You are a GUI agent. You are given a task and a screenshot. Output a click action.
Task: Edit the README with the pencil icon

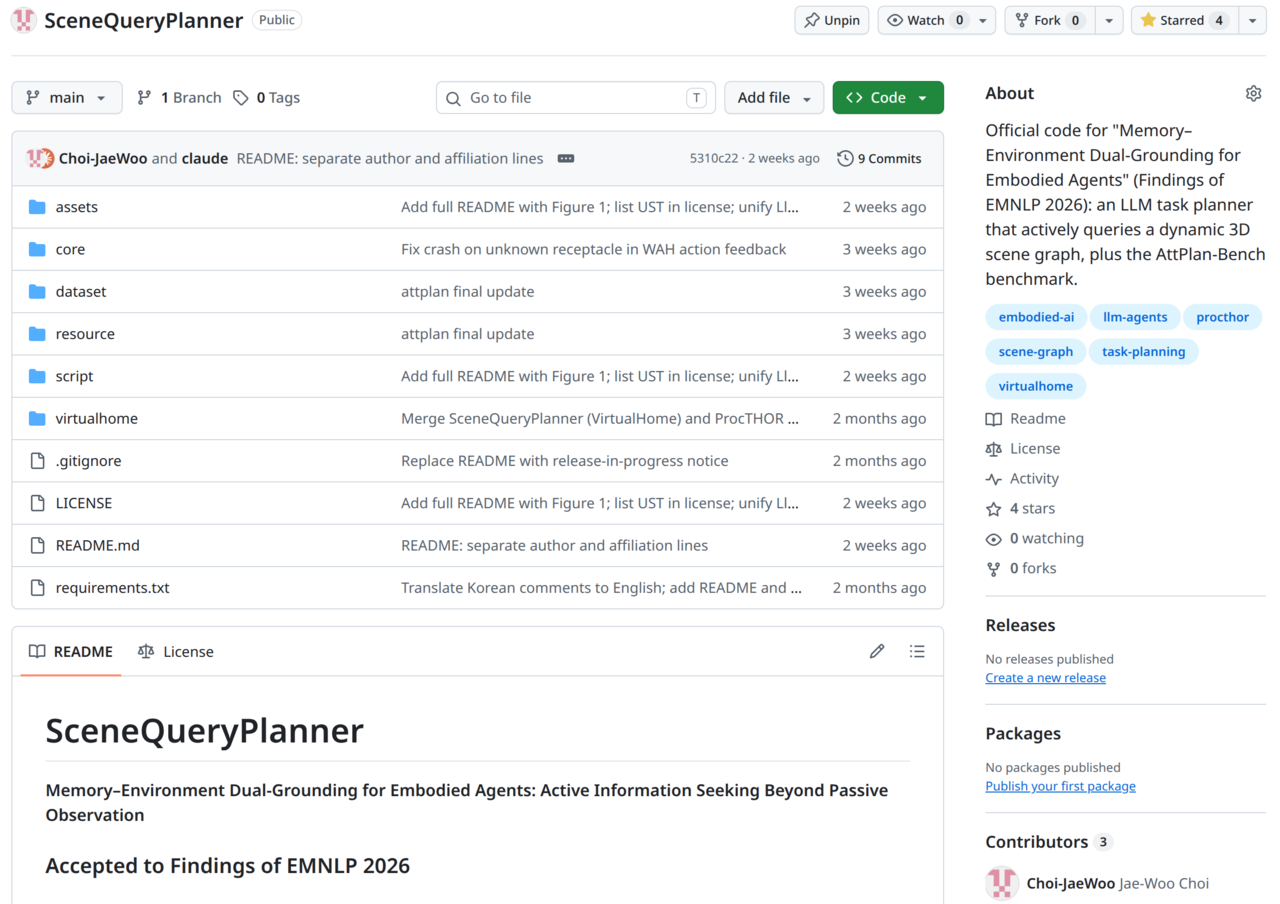click(x=877, y=651)
